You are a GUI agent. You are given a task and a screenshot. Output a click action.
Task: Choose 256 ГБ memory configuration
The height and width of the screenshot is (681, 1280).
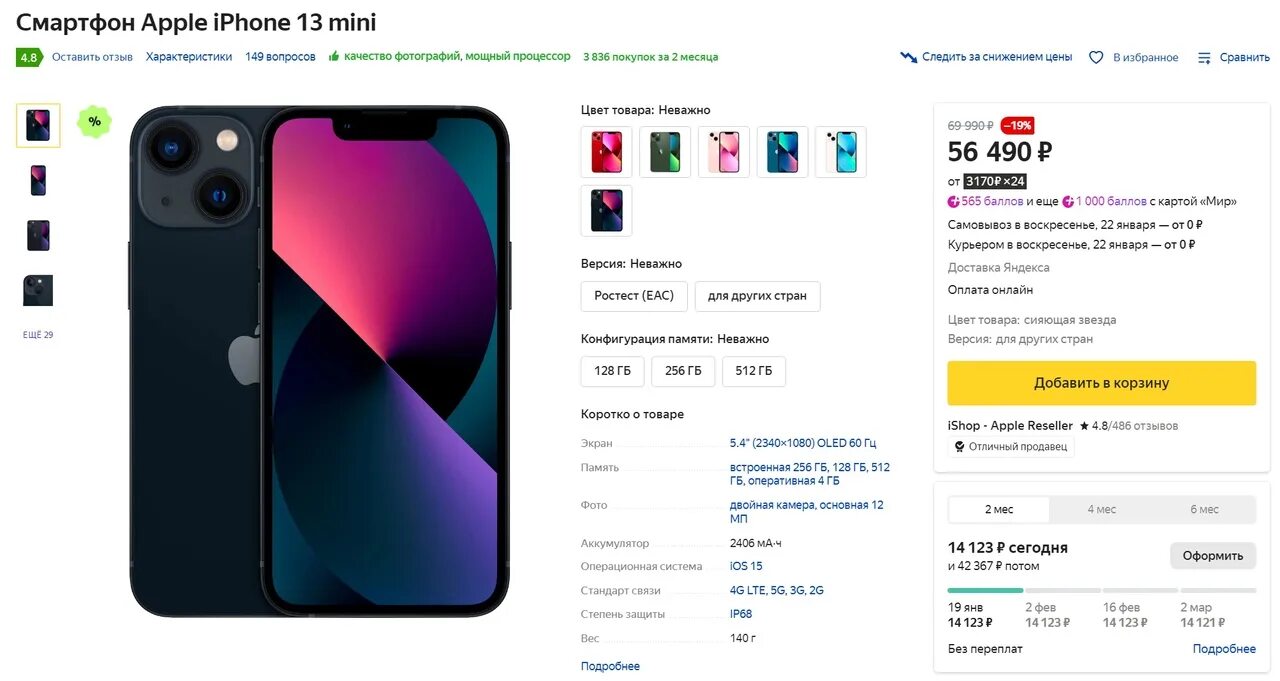pyautogui.click(x=683, y=371)
